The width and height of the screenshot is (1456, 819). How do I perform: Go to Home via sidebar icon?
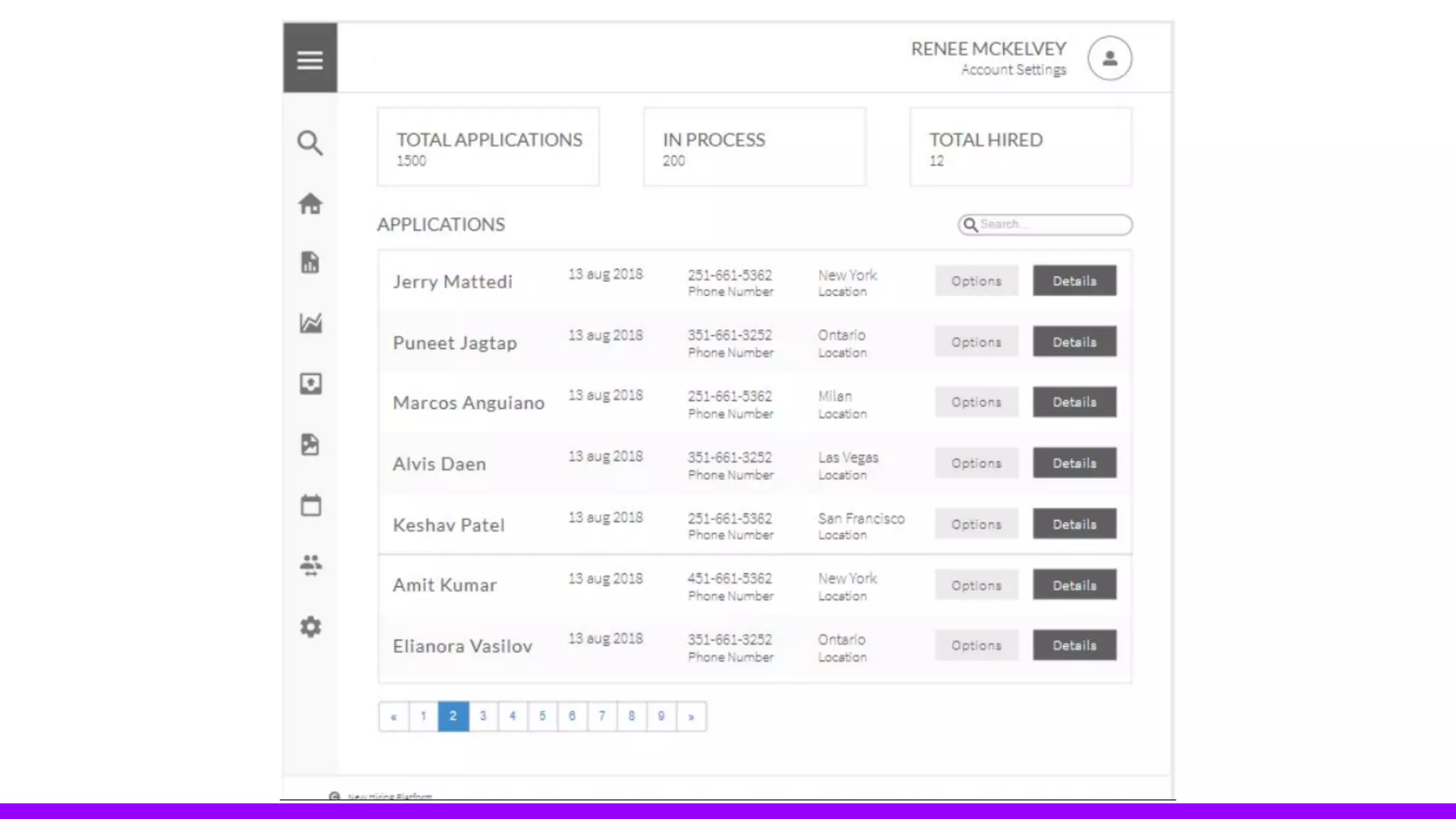[310, 204]
